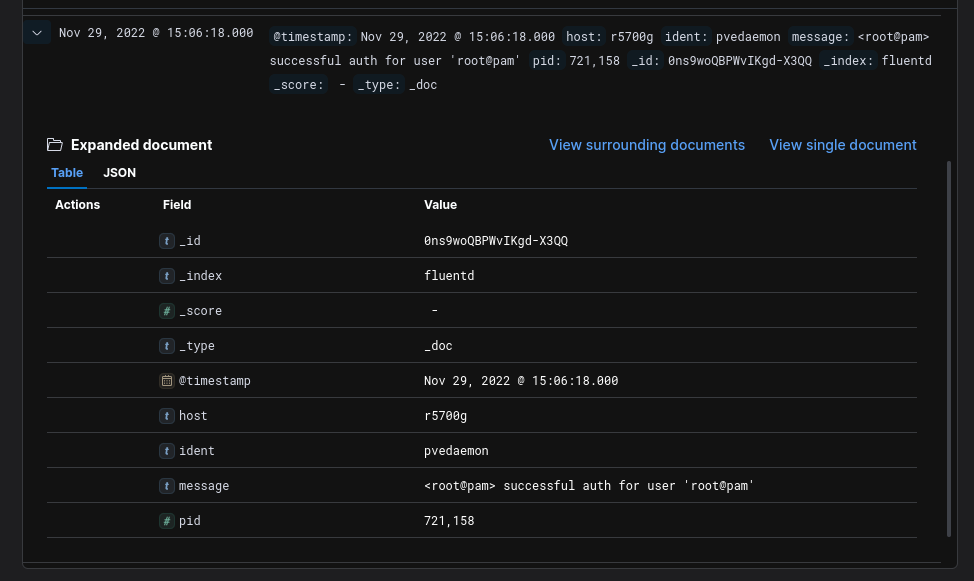Click the number type icon for _score
The width and height of the screenshot is (974, 581).
[x=167, y=311]
